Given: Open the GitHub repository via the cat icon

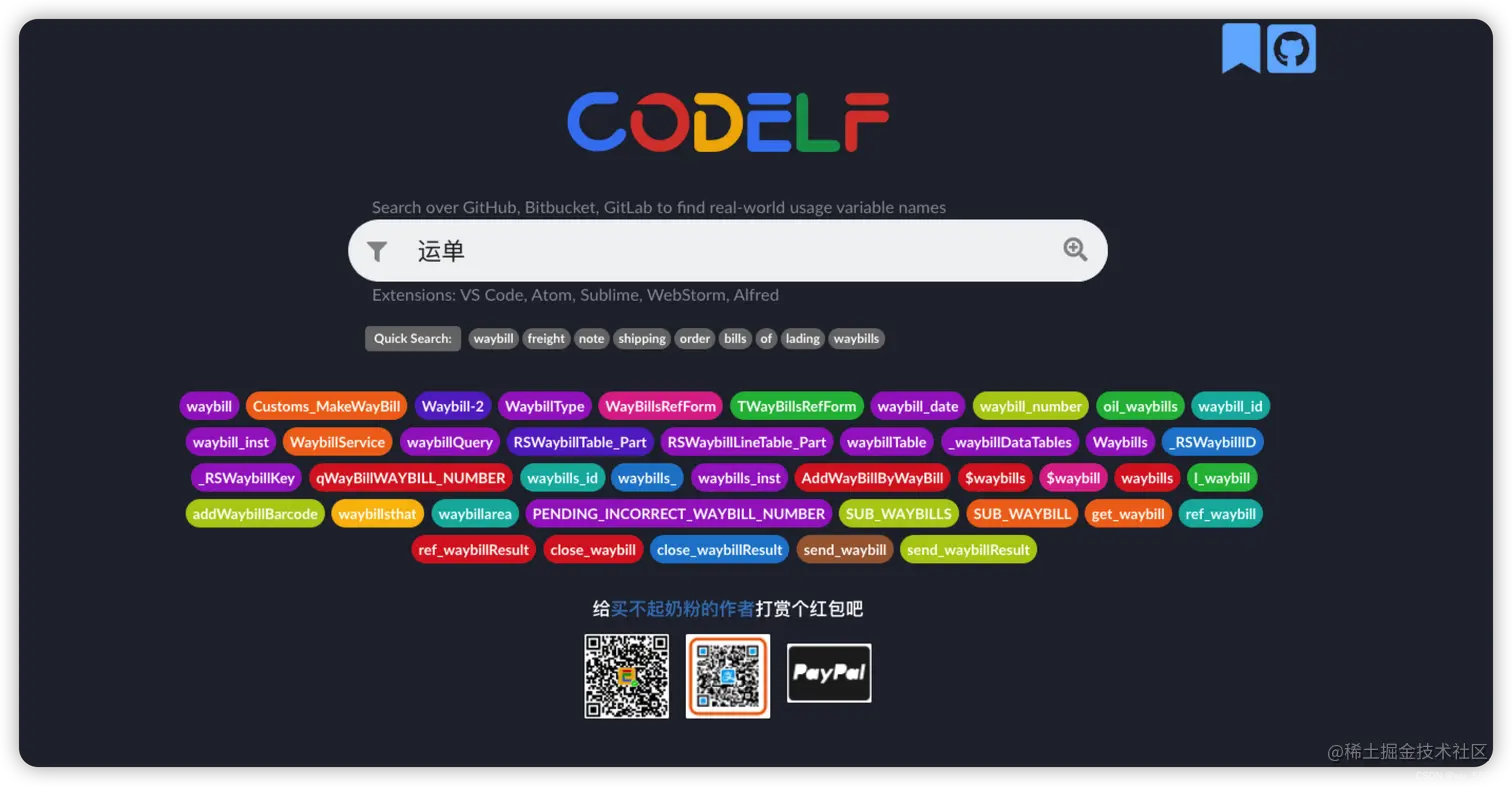Looking at the screenshot, I should pyautogui.click(x=1290, y=47).
